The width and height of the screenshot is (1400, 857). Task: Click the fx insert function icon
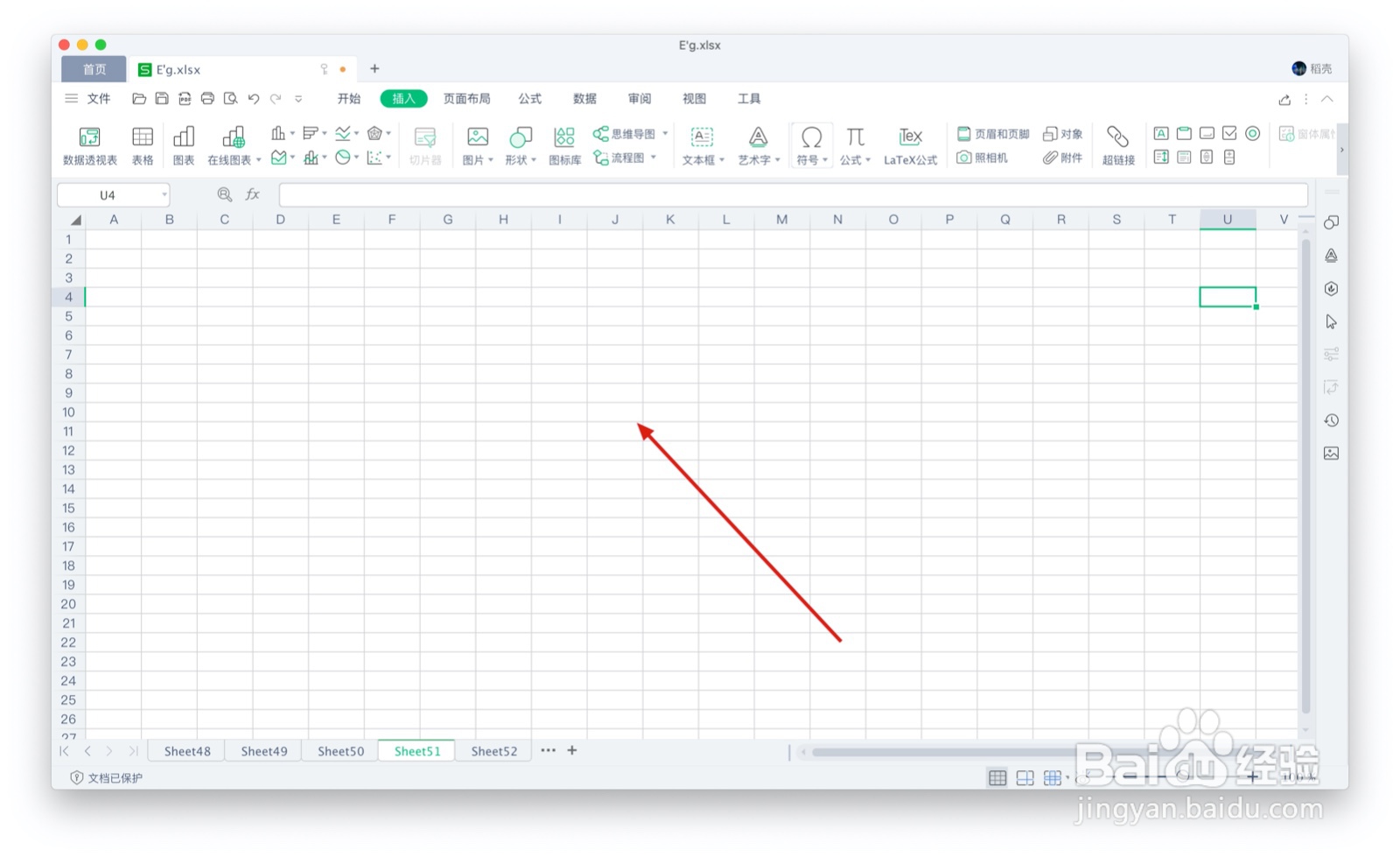[253, 194]
